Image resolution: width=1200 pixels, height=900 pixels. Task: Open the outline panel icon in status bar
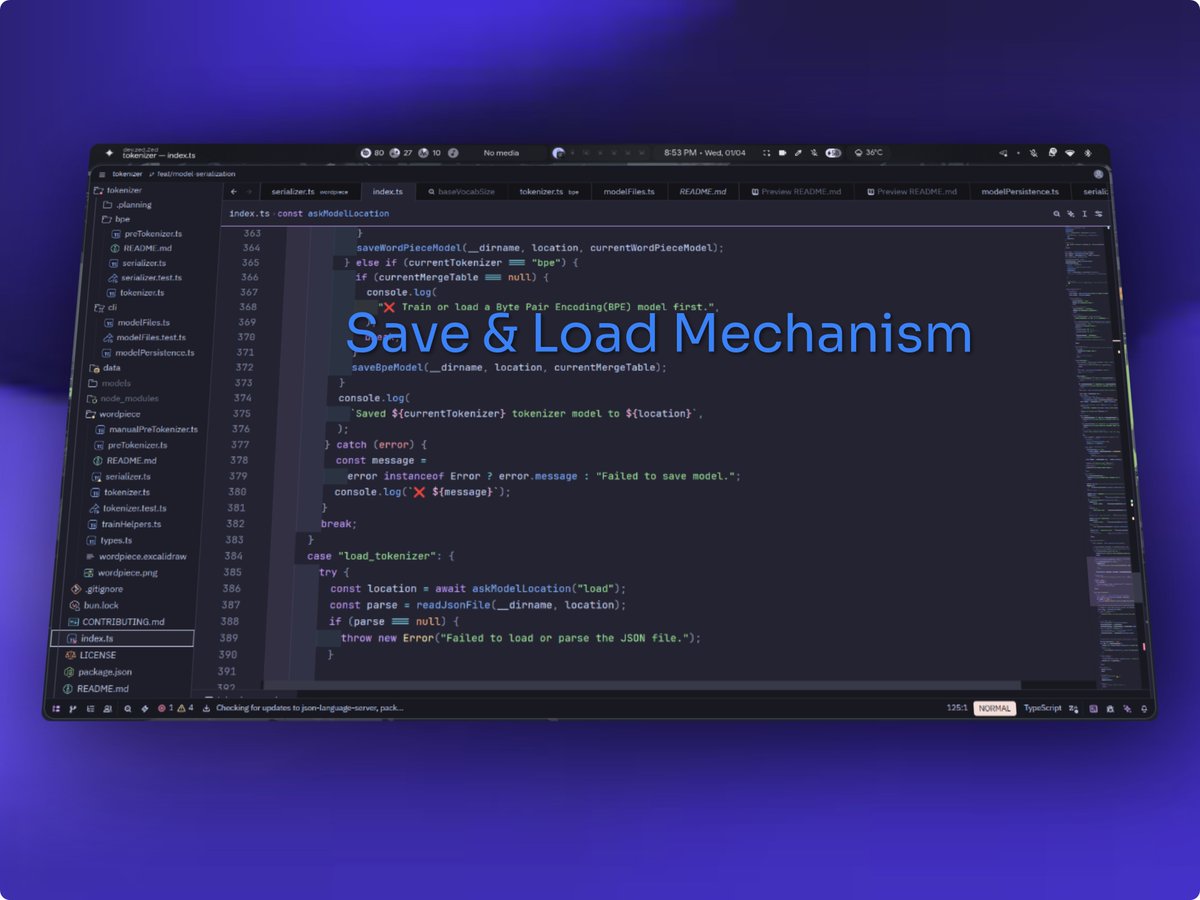tap(90, 708)
